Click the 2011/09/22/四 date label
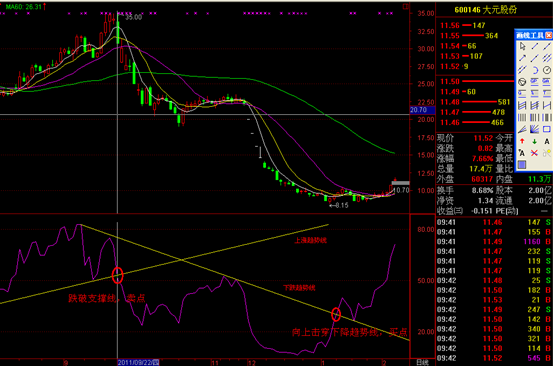The height and width of the screenshot is (367, 553). click(138, 362)
